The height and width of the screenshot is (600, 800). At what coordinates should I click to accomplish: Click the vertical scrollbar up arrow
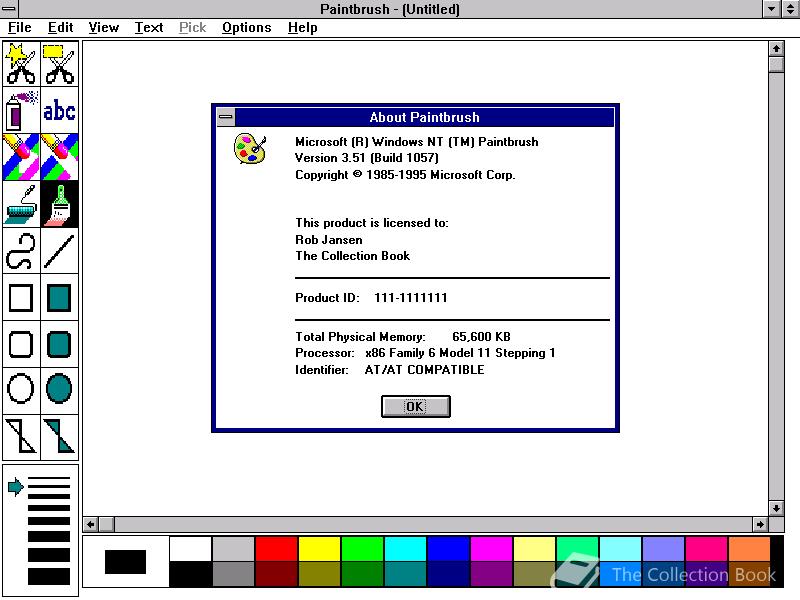(776, 49)
